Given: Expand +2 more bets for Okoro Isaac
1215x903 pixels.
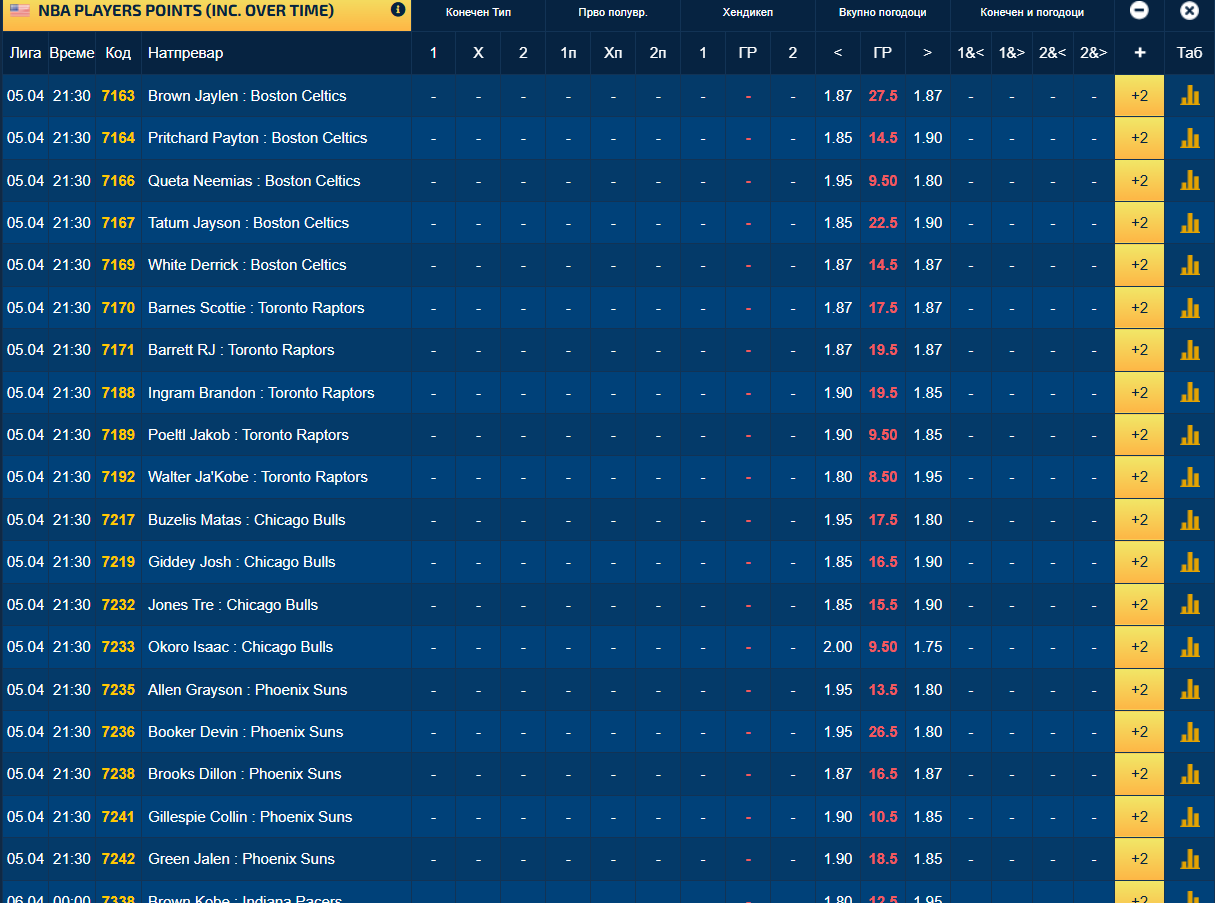Looking at the screenshot, I should 1139,647.
